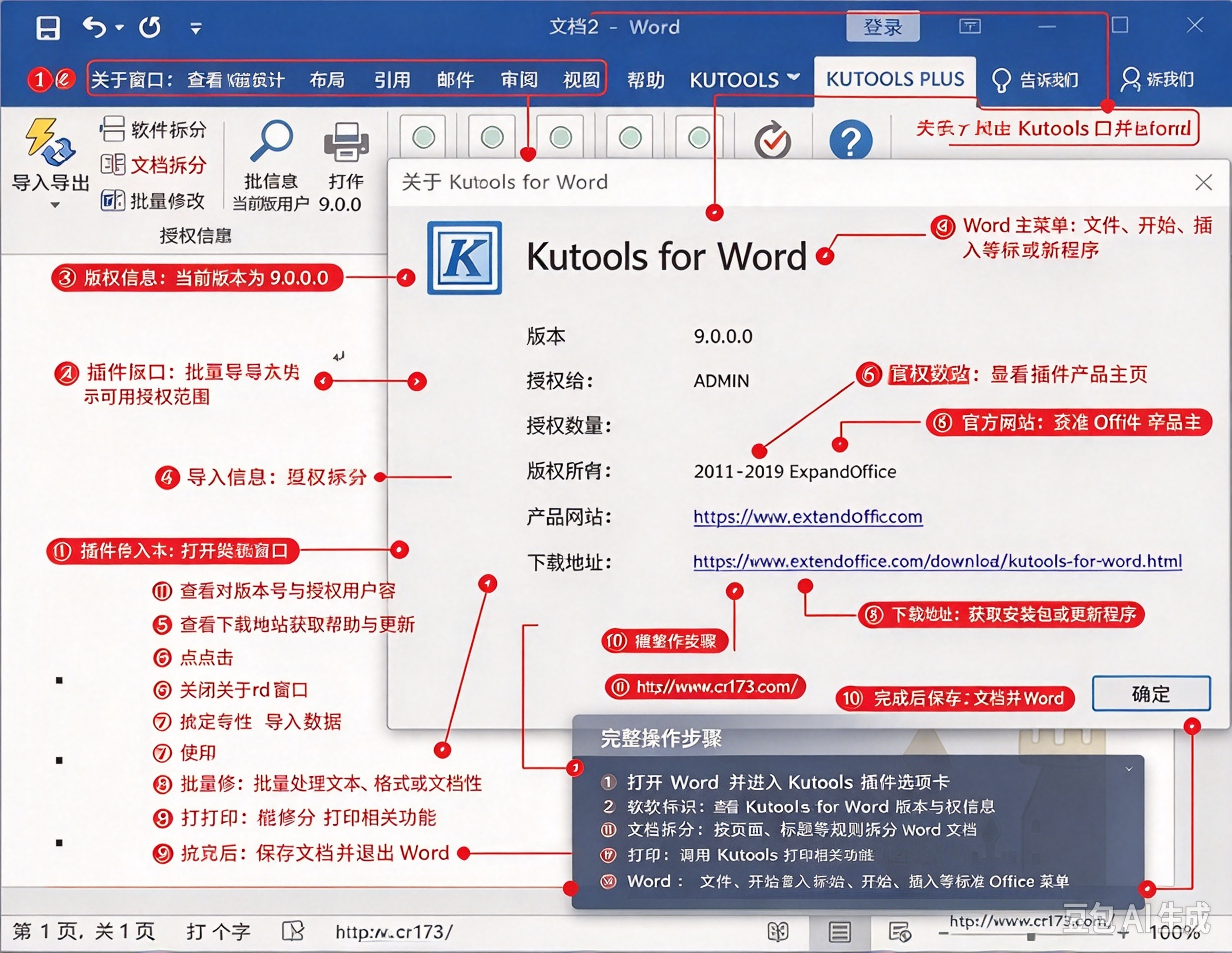Switch to the 引用 tab
Viewport: 1232px width, 953px height.
[x=392, y=80]
